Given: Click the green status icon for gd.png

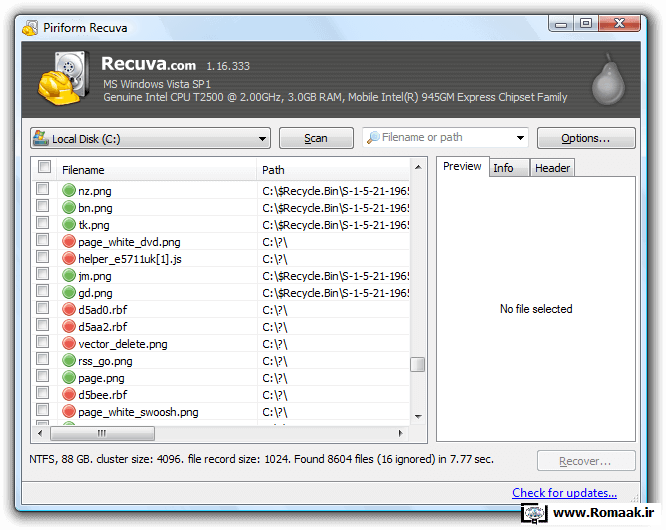Looking at the screenshot, I should tap(69, 292).
